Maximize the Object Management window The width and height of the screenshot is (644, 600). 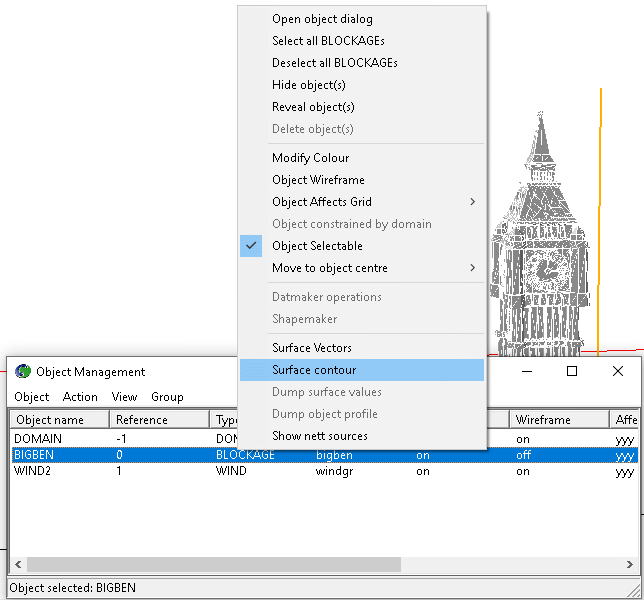click(x=572, y=371)
